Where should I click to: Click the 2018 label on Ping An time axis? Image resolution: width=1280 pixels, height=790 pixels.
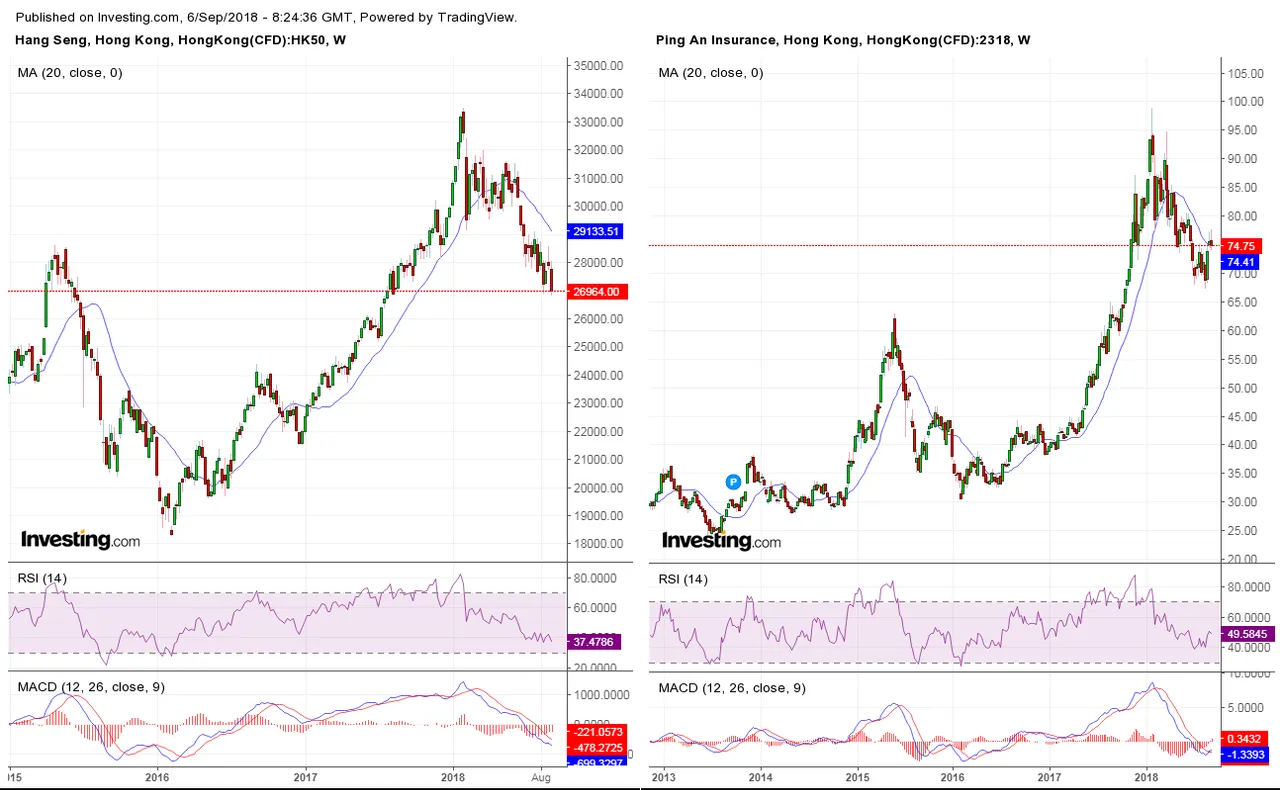point(1146,776)
